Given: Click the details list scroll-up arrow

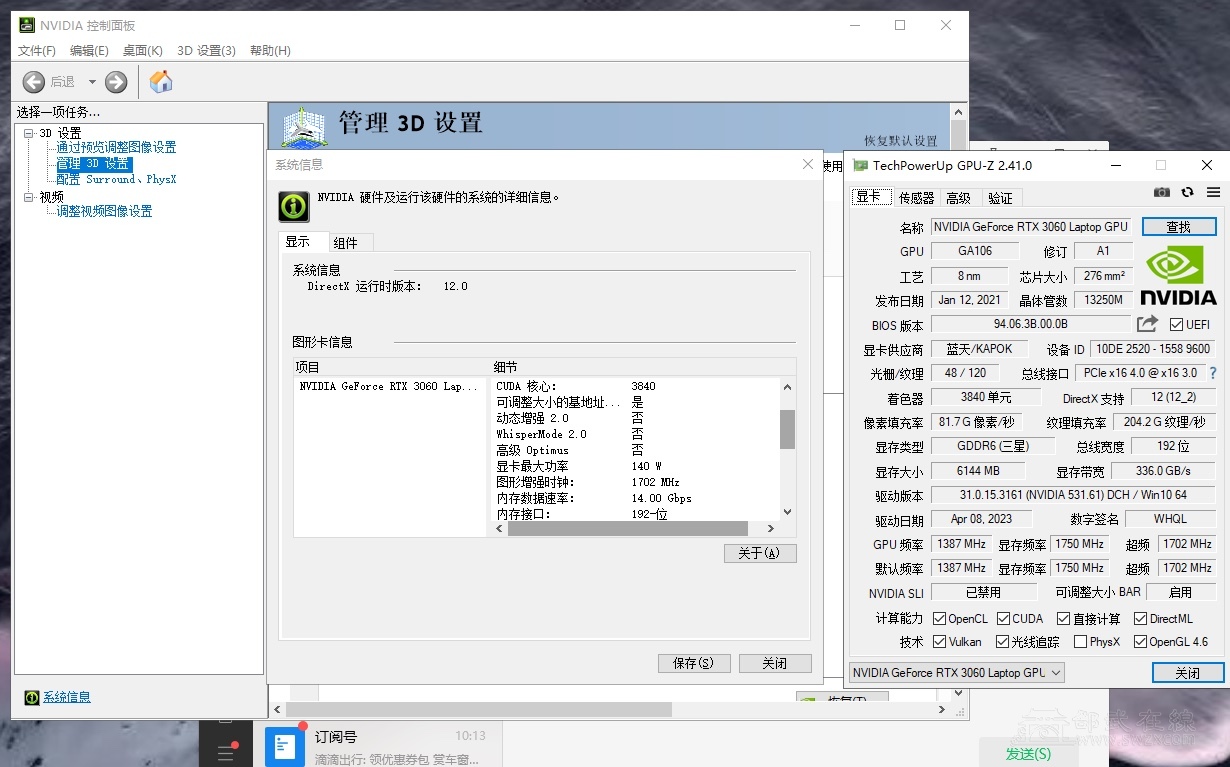Looking at the screenshot, I should click(787, 388).
